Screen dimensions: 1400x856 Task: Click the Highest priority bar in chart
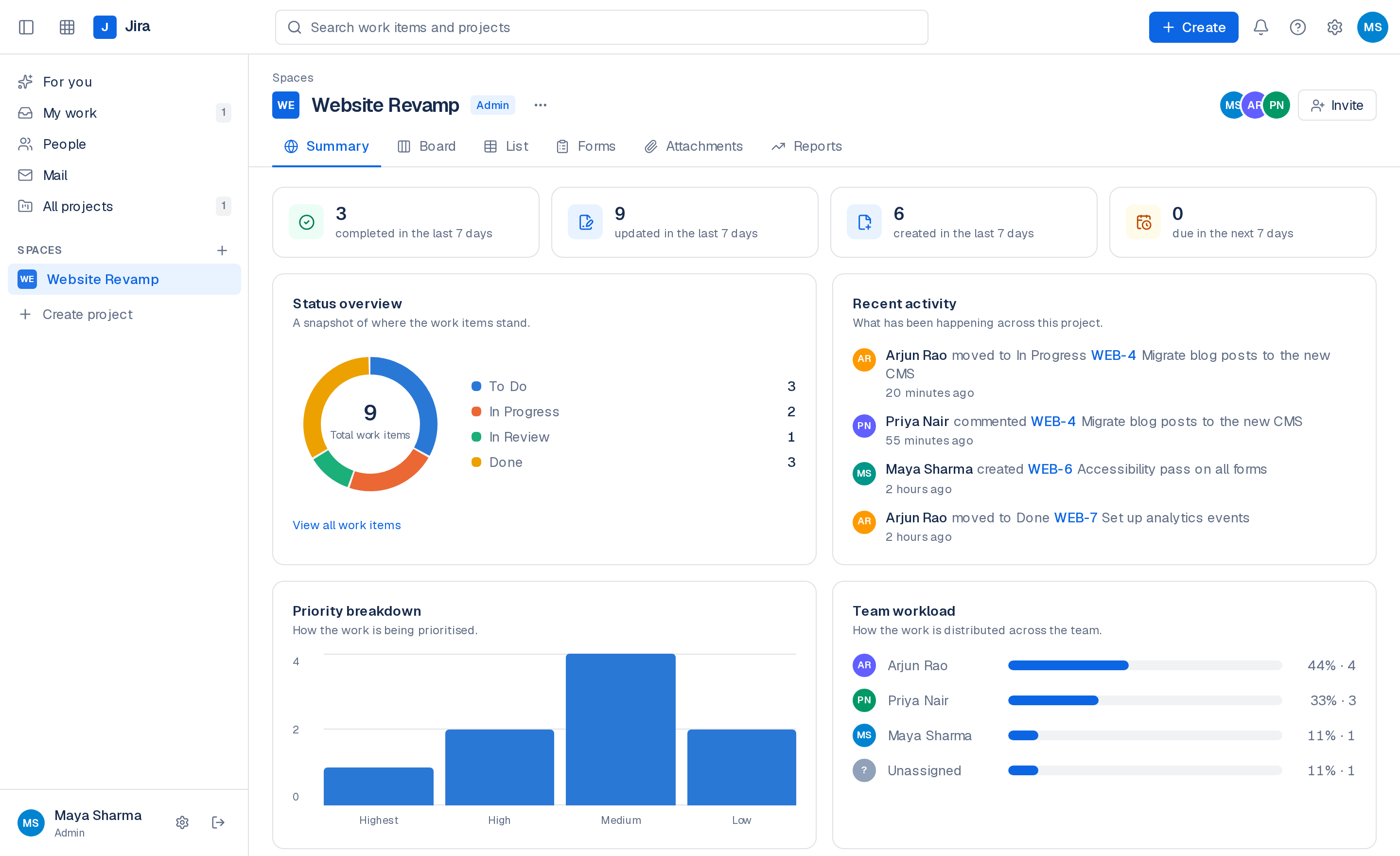pos(378,786)
